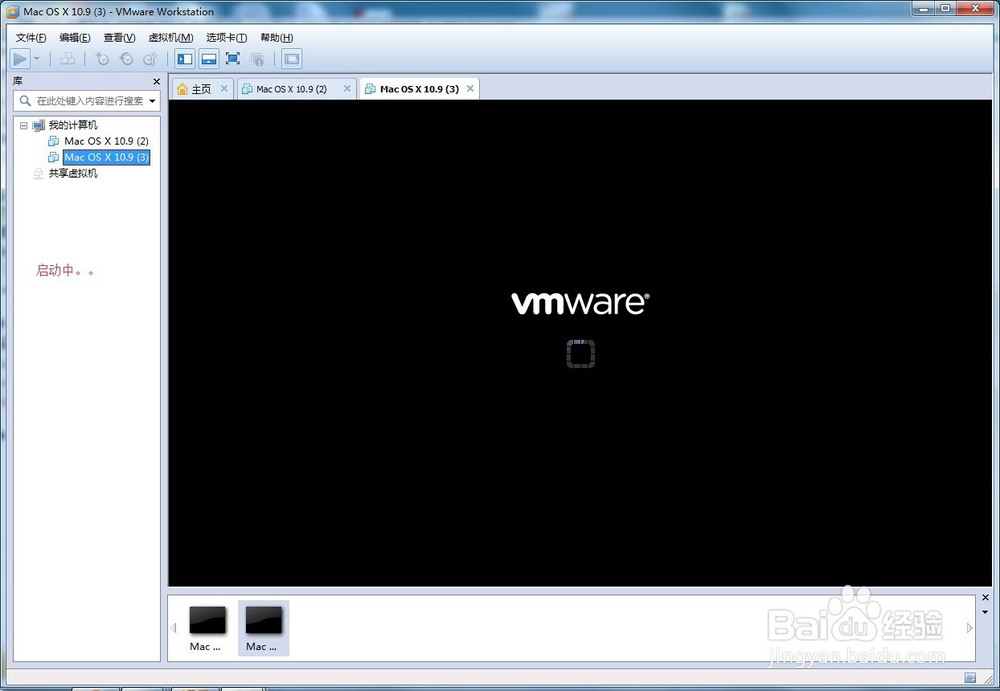The image size is (1000, 691).
Task: Click the VM icon beside Mac OS X 10.9 (2) in tree
Action: coord(54,141)
